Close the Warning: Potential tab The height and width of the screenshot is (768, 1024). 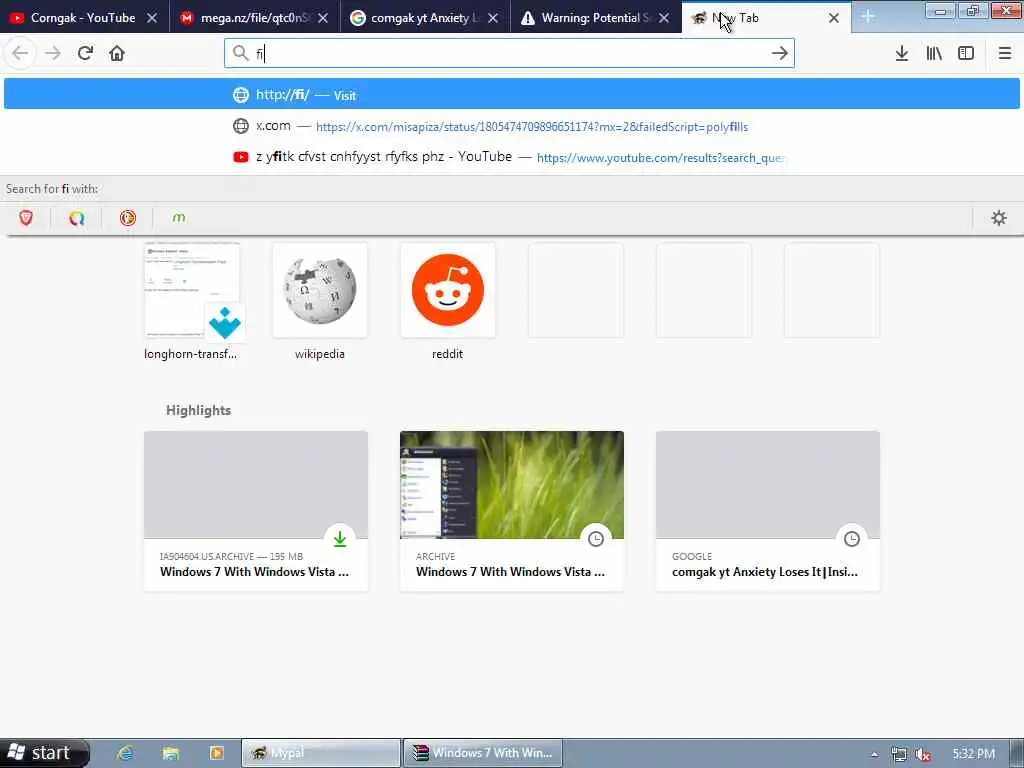tap(664, 18)
